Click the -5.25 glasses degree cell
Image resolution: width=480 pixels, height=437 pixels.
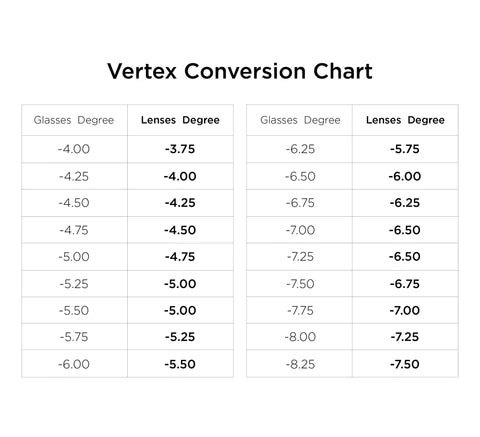click(74, 284)
